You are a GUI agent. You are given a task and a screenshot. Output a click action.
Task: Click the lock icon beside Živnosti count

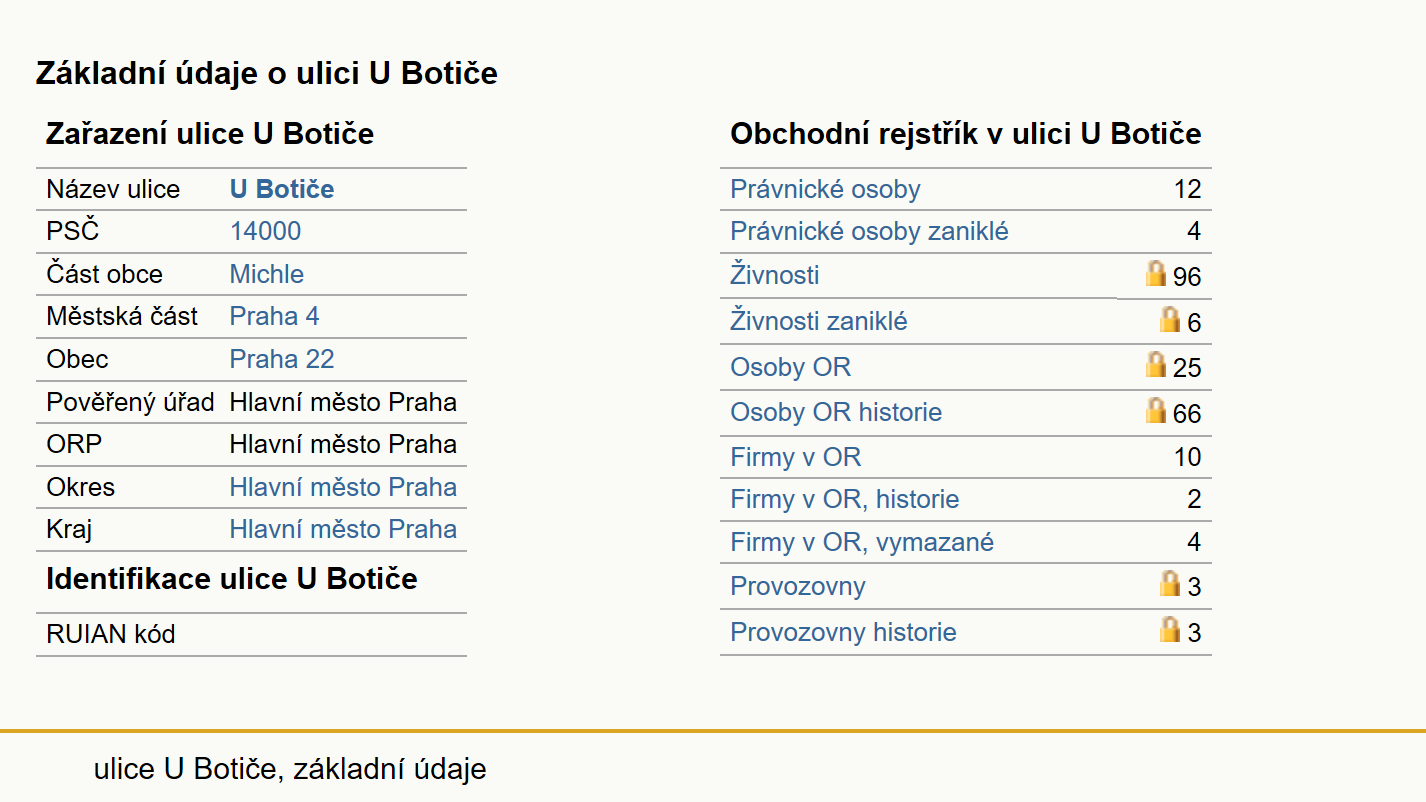coord(1156,273)
